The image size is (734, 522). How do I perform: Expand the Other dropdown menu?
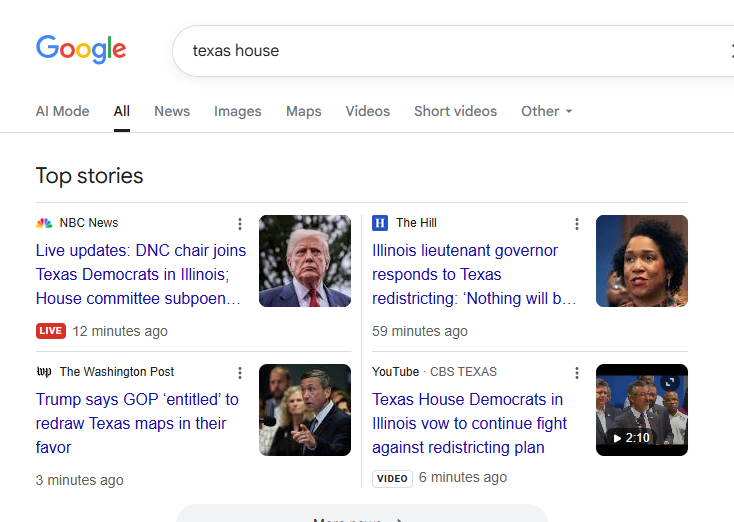(546, 111)
